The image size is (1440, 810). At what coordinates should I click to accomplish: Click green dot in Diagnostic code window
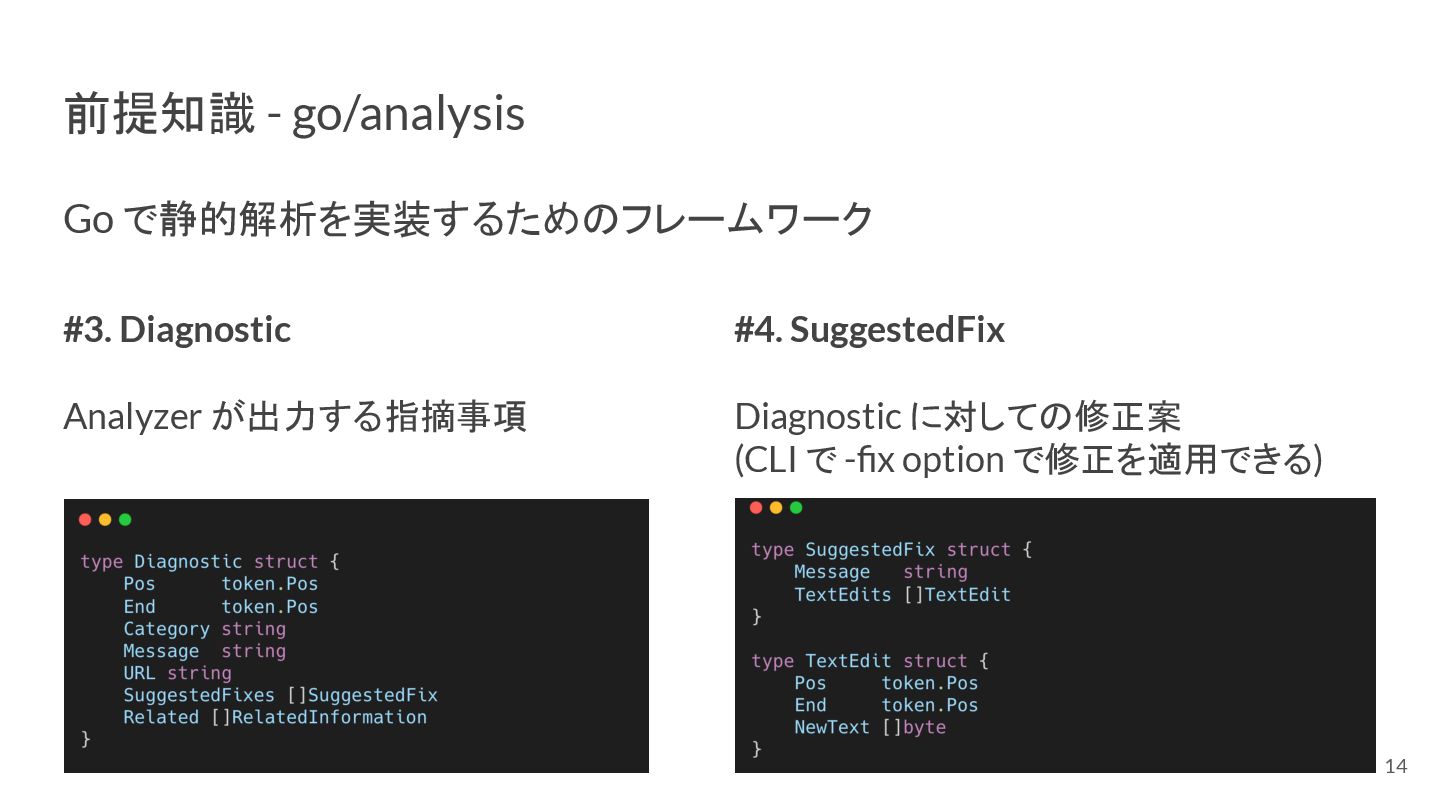tap(125, 519)
